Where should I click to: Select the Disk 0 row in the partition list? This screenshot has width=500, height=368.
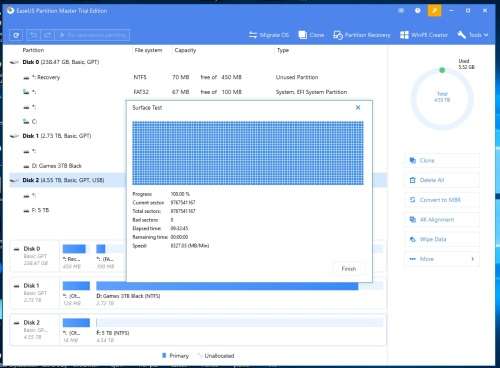click(198, 62)
